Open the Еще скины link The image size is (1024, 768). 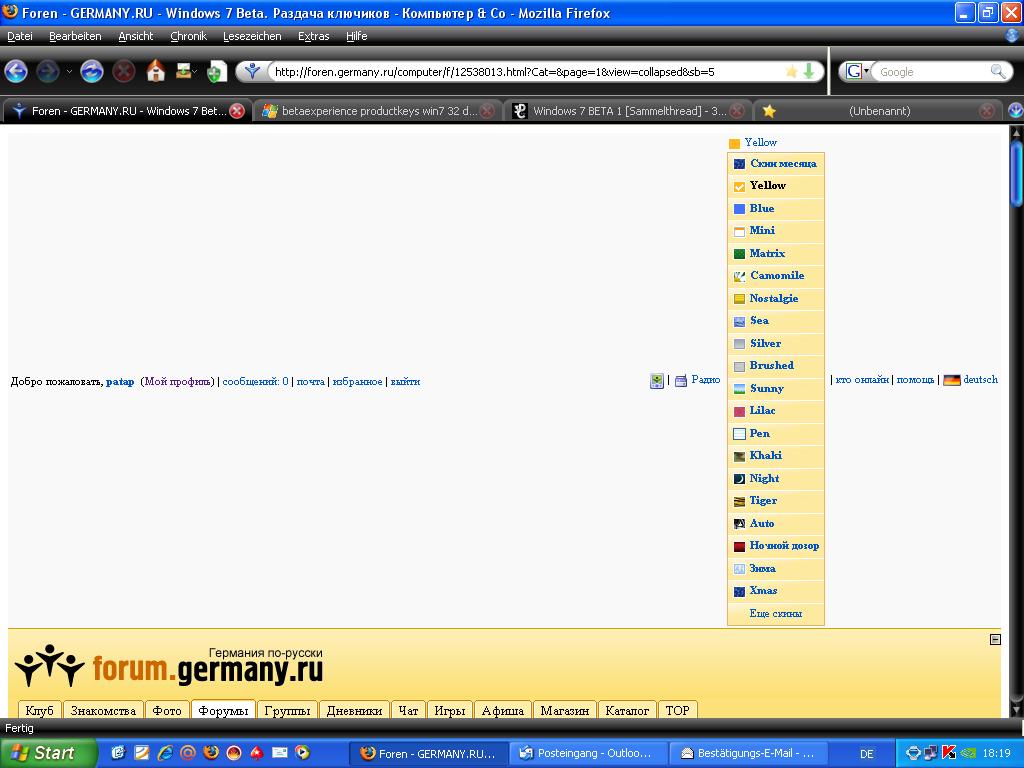coord(775,614)
